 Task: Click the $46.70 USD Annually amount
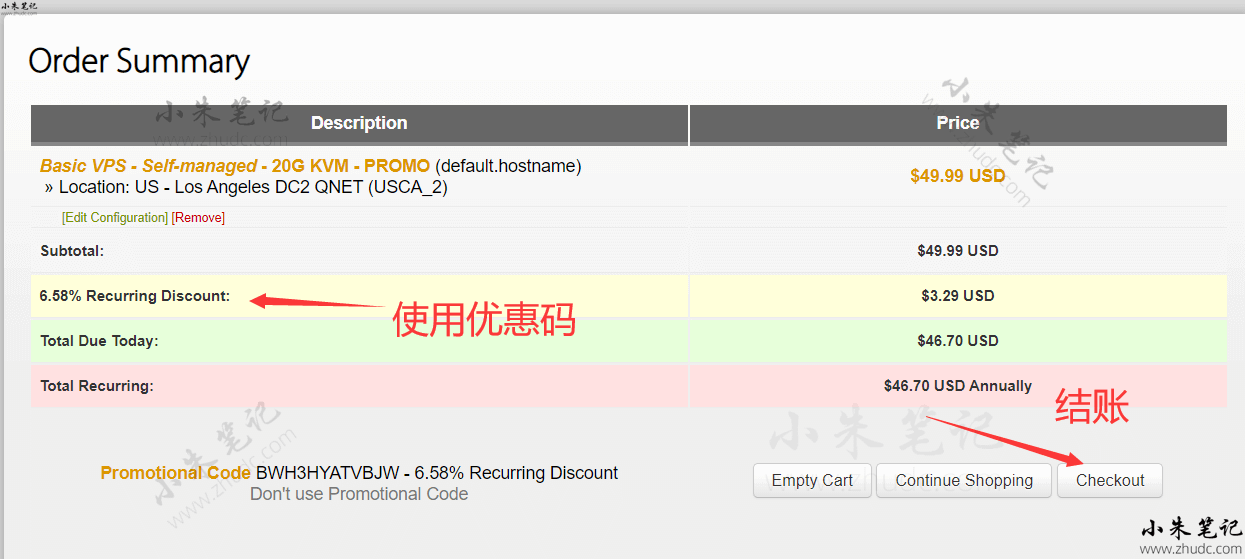point(957,386)
